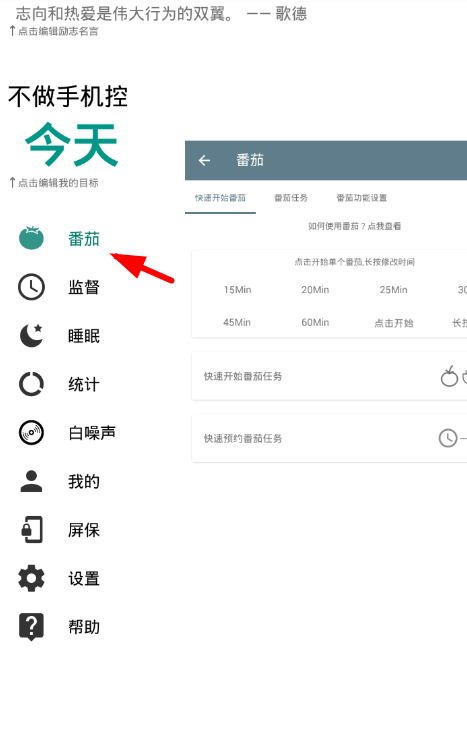Start a 45Min tomato timer

[x=237, y=323]
